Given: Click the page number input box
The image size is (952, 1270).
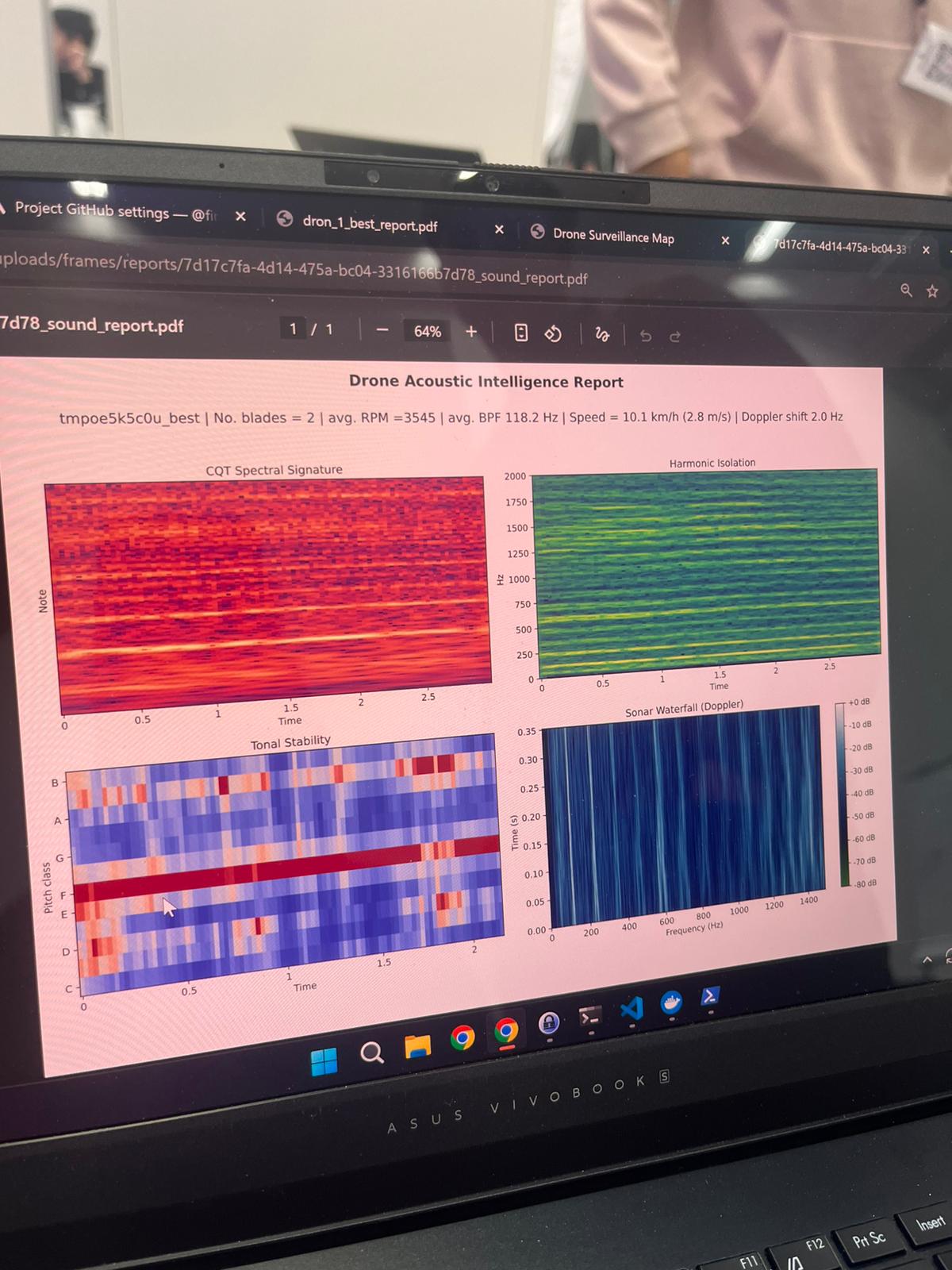Looking at the screenshot, I should point(294,329).
